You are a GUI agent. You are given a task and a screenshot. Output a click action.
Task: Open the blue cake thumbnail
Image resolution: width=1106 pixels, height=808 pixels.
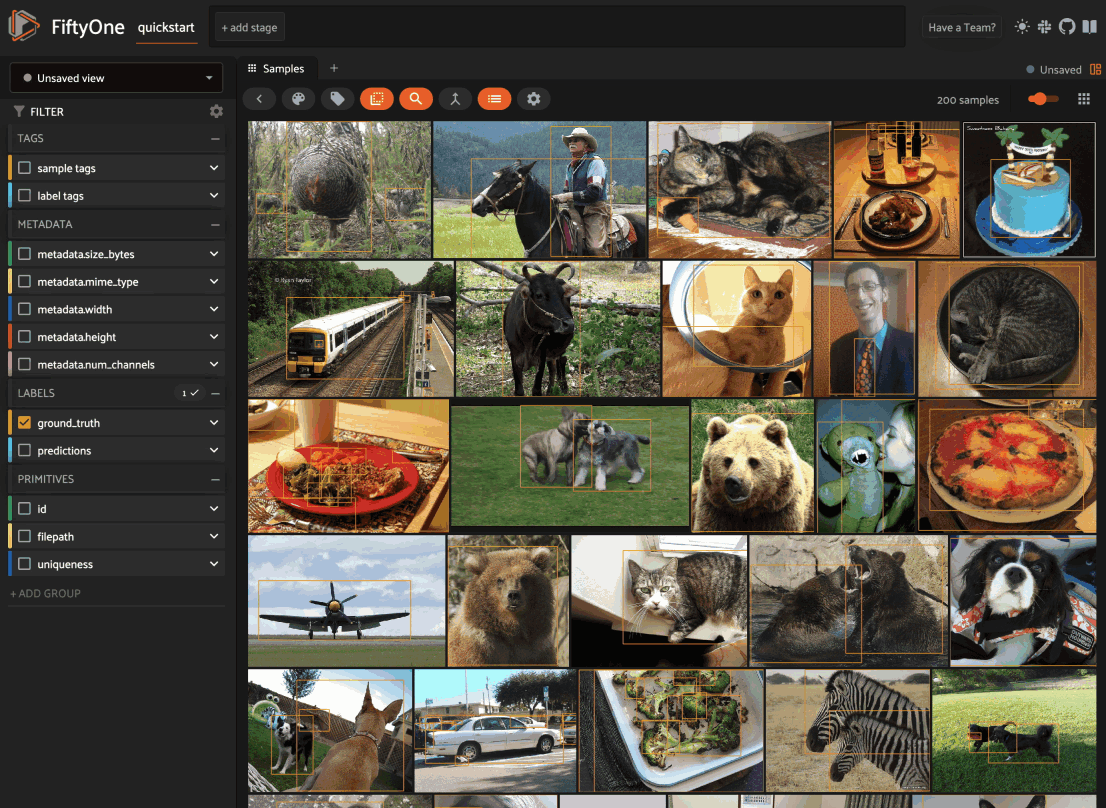tap(1029, 189)
